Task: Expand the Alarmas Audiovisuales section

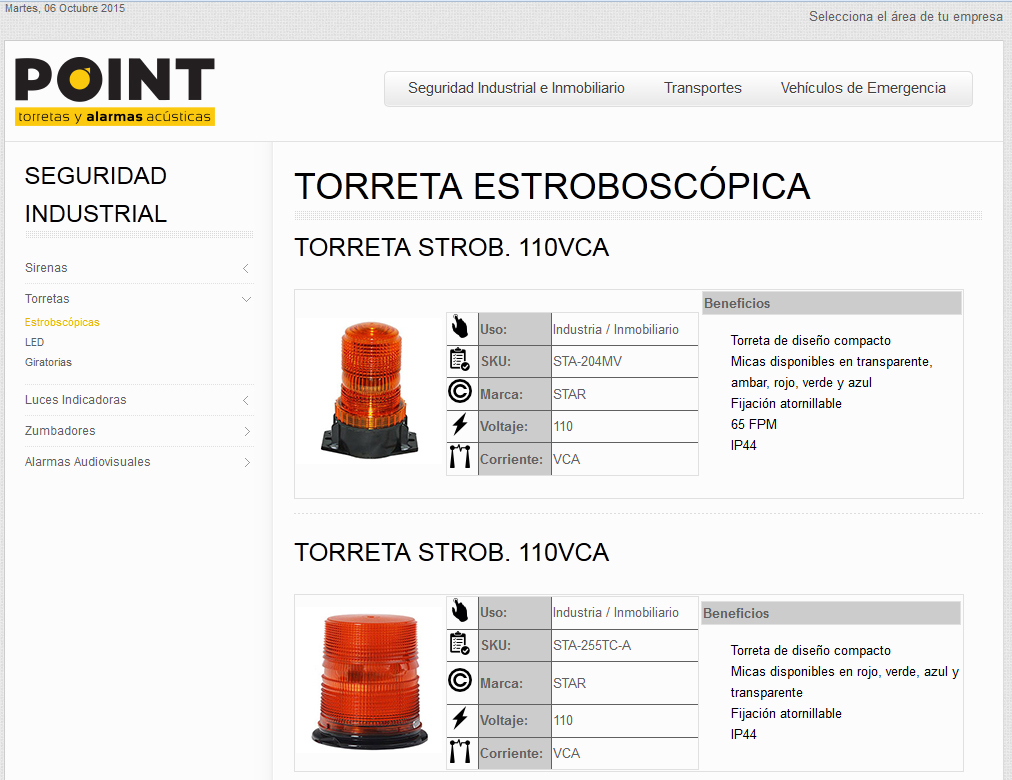Action: click(x=246, y=462)
